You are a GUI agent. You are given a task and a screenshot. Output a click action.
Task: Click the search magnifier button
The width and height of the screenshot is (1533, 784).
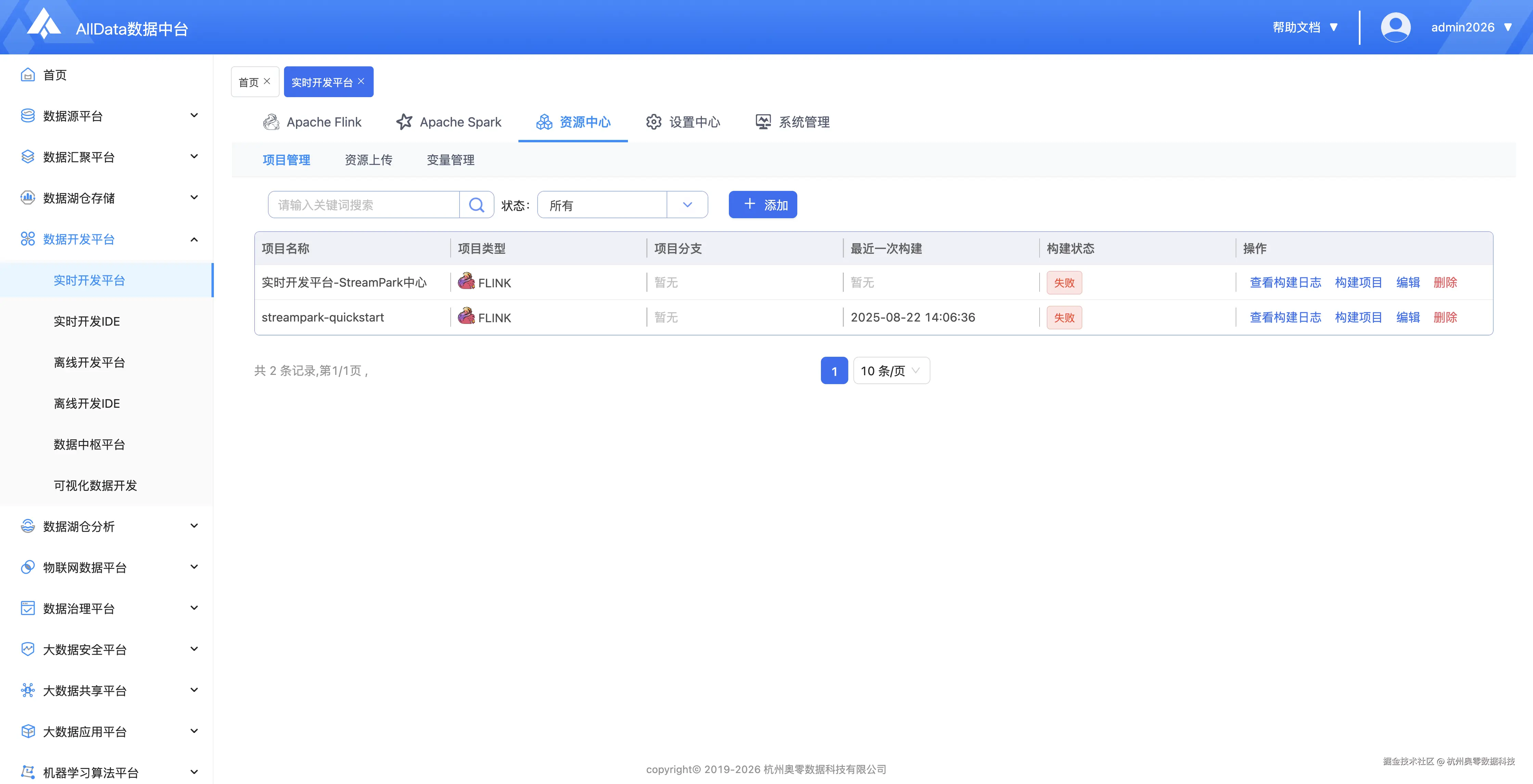click(476, 205)
